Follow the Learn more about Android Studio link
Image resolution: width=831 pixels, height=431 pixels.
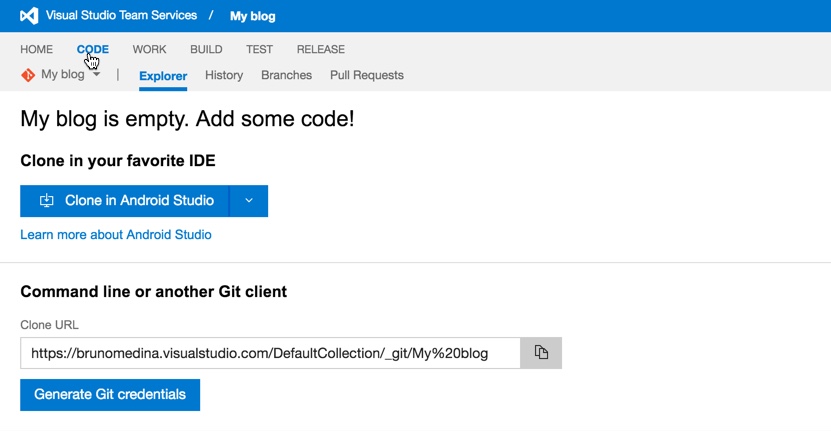(x=116, y=235)
